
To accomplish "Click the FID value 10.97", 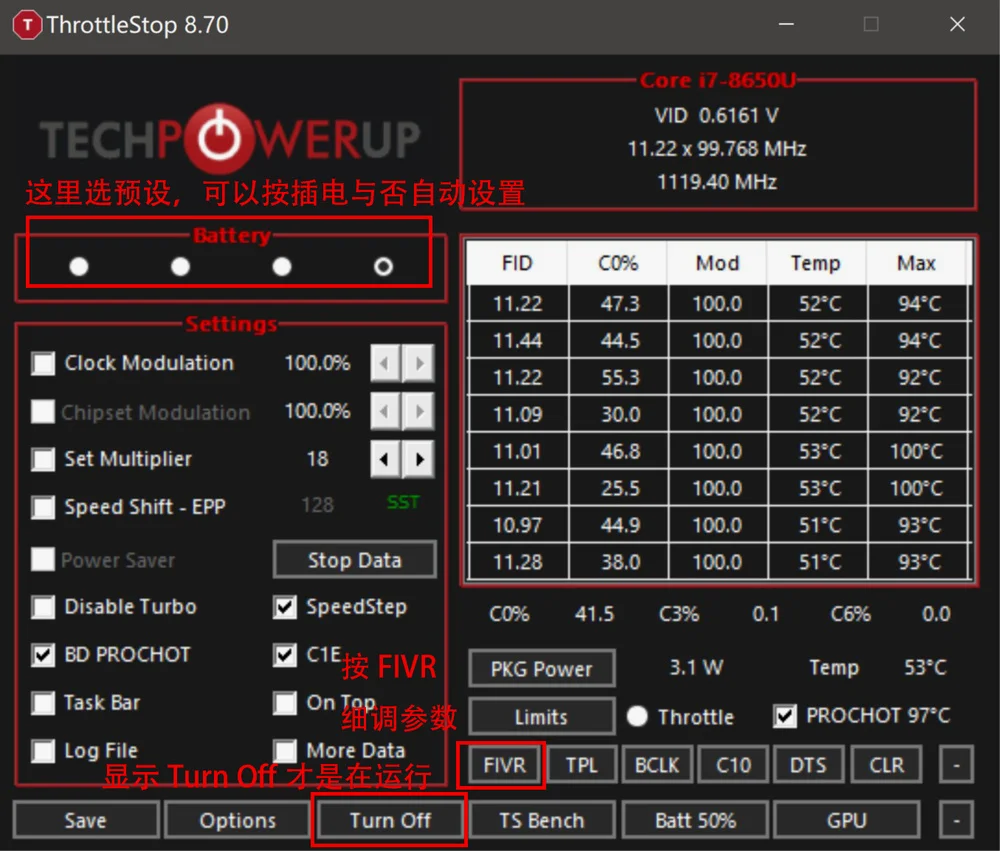I will click(x=517, y=526).
